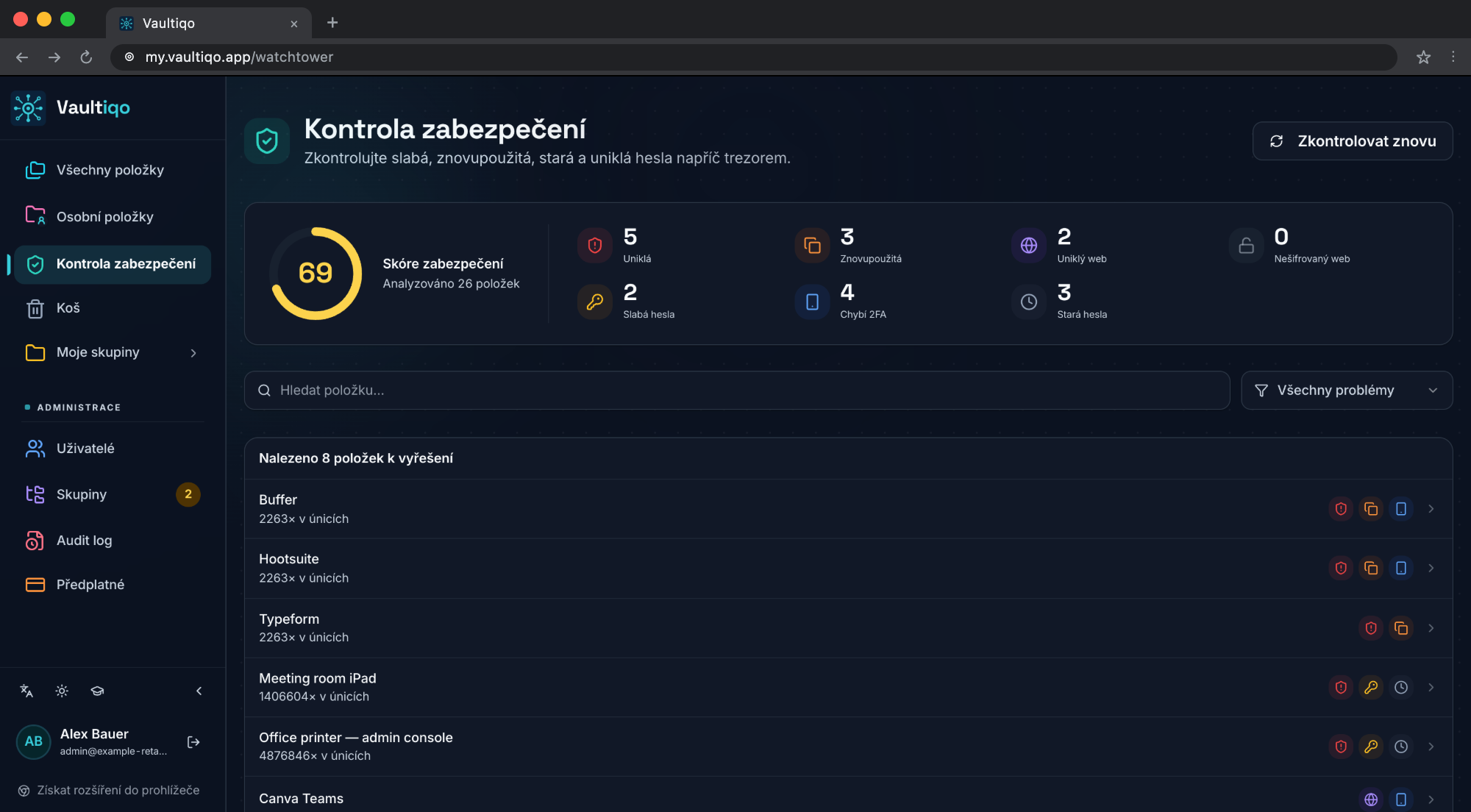Bookmark page with the star icon

pos(1423,57)
